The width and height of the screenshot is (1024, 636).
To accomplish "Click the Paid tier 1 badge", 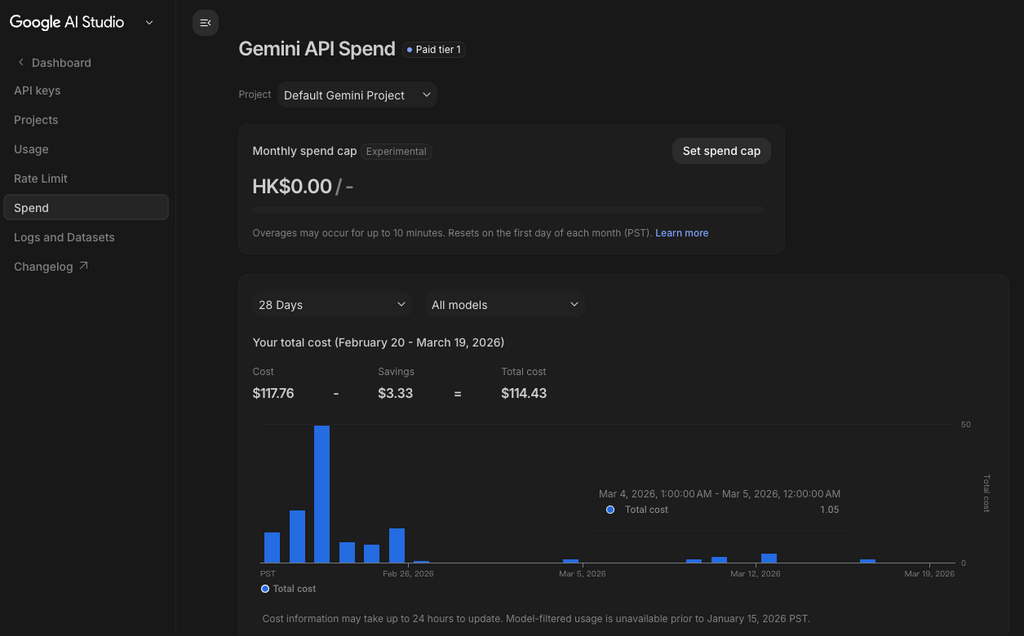I will 433,49.
